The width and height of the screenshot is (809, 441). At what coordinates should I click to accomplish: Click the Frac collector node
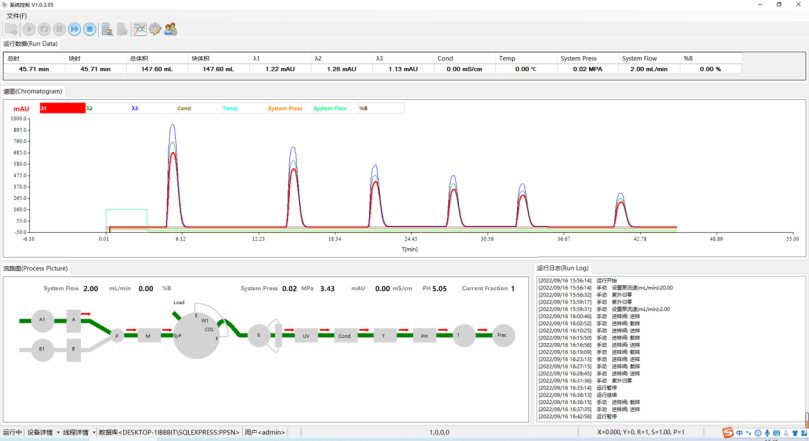pos(503,336)
